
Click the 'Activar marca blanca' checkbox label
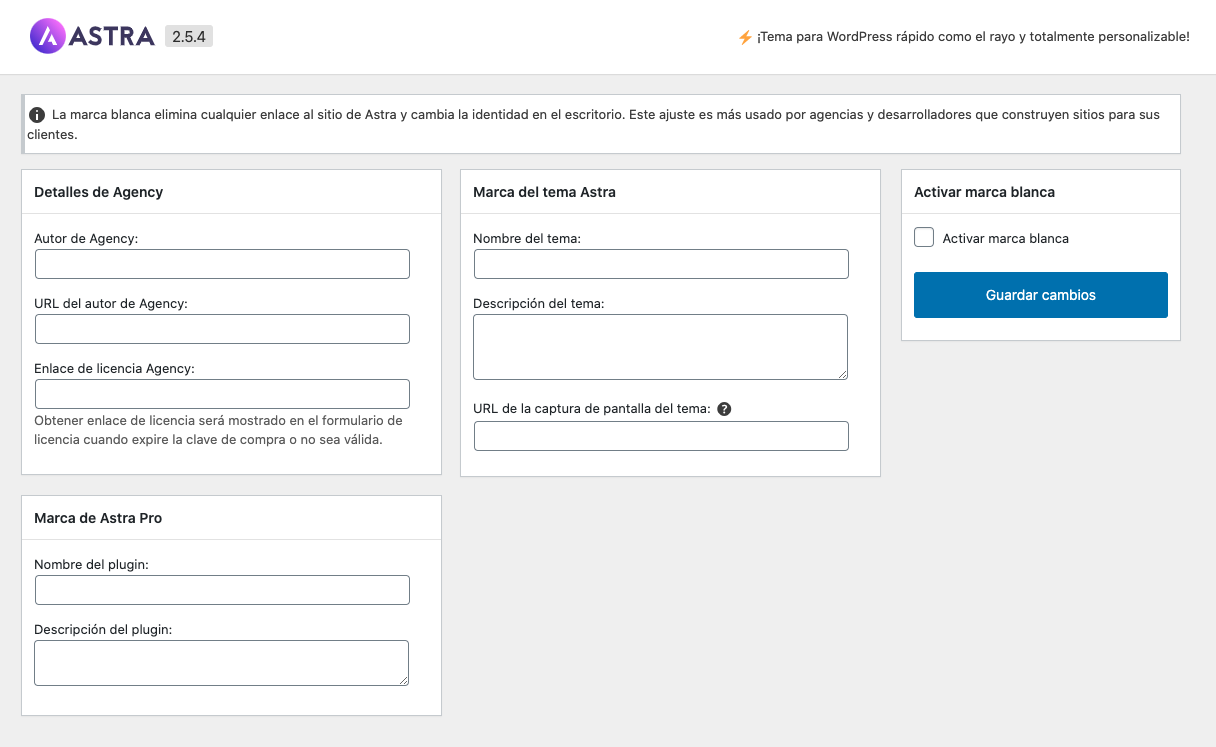1005,239
